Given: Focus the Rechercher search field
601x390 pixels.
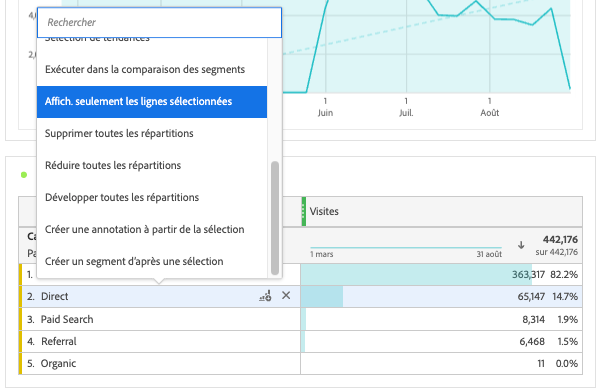Looking at the screenshot, I should point(159,22).
